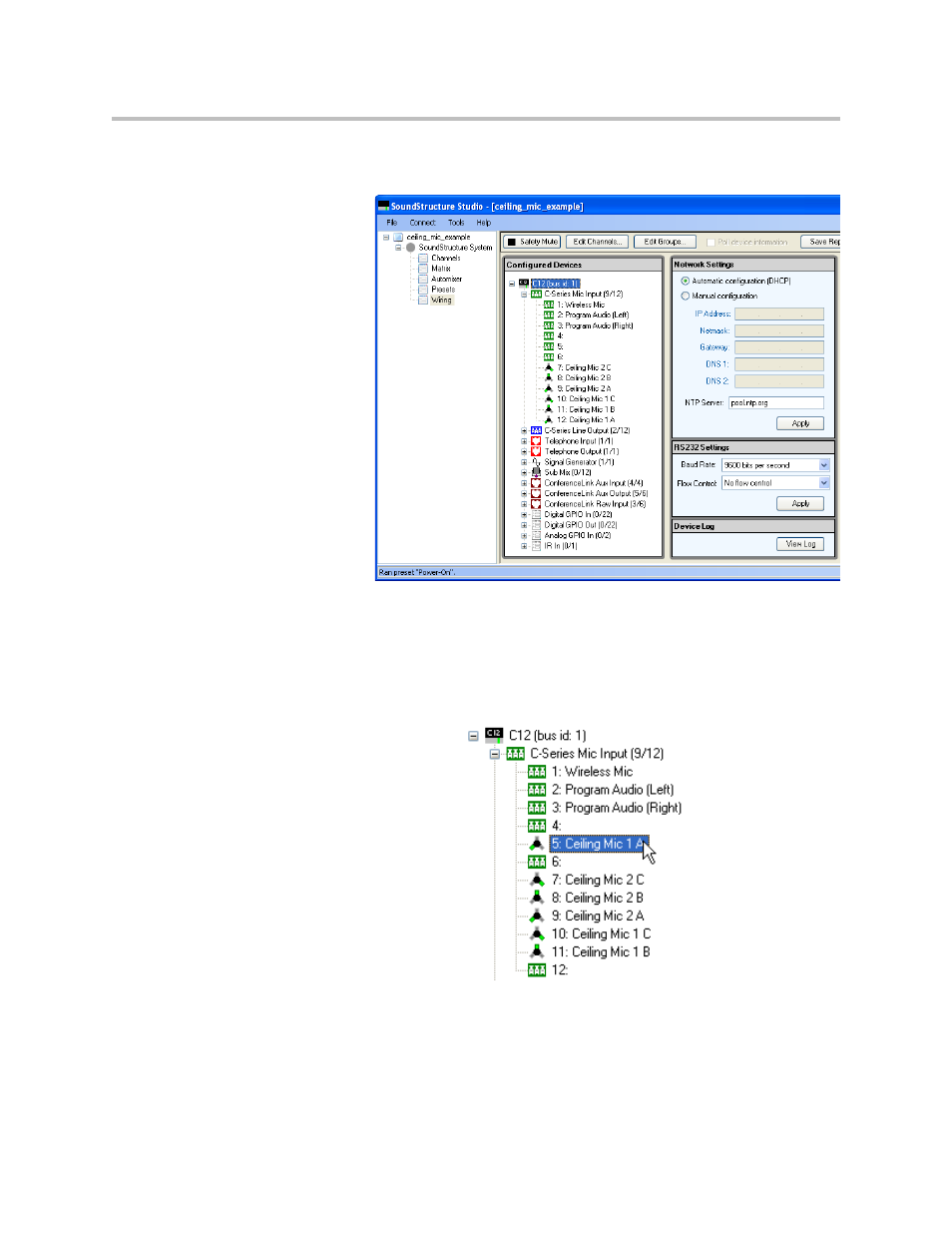Click the Edit Channels... button

click(597, 242)
